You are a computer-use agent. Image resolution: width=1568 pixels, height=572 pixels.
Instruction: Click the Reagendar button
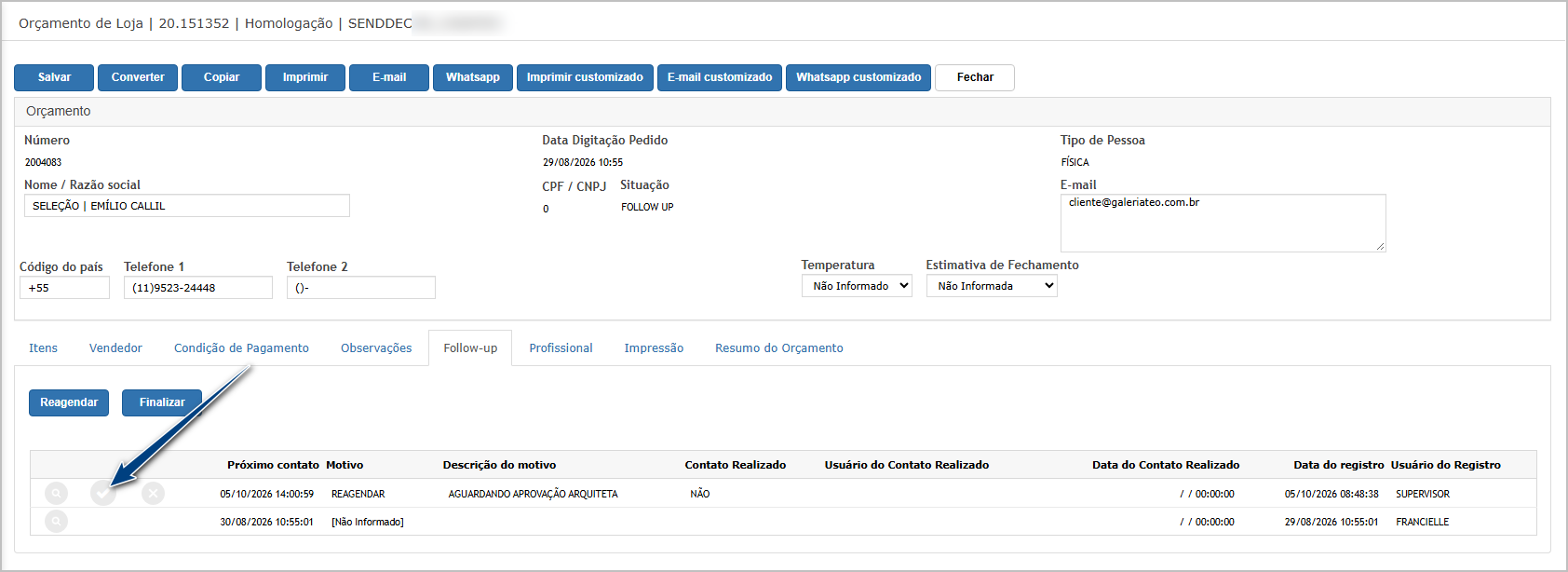pyautogui.click(x=69, y=402)
